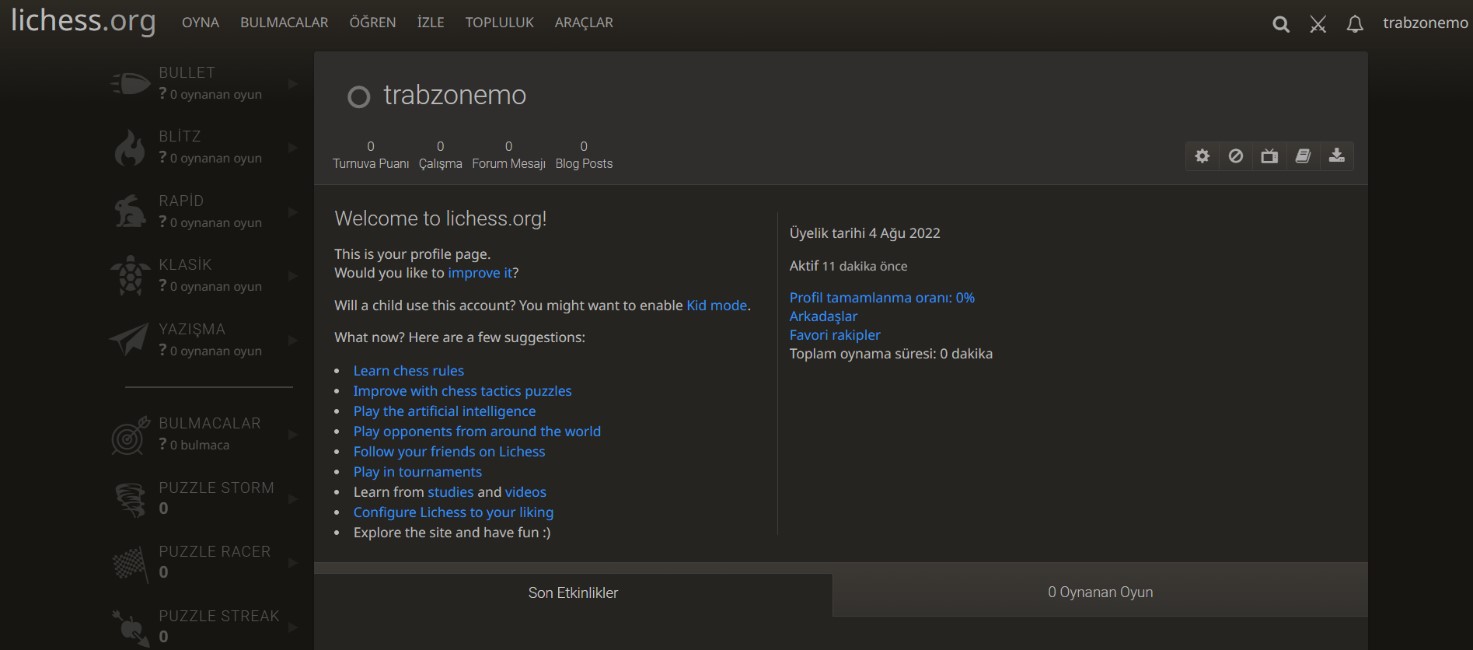
Task: Open the Arkadaşlar link
Action: point(823,316)
